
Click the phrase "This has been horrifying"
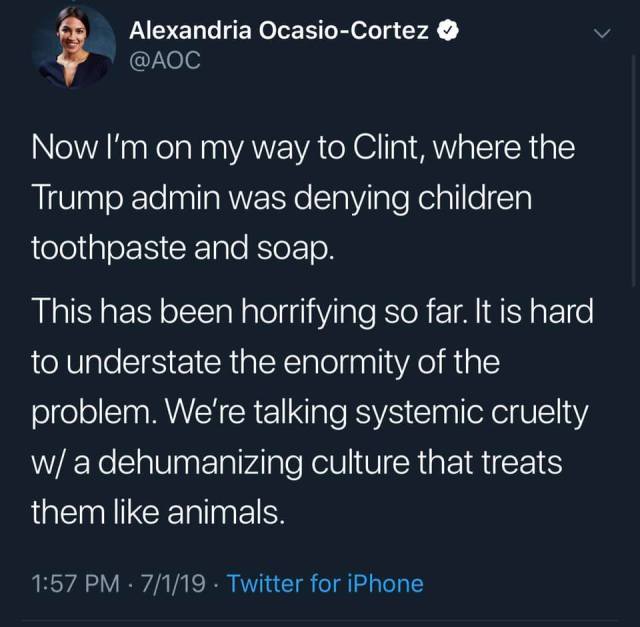tap(203, 312)
